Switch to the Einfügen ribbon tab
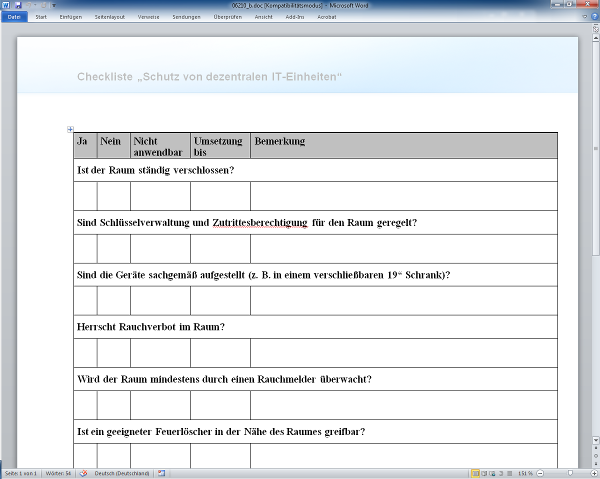This screenshot has height=479, width=600. (x=71, y=16)
